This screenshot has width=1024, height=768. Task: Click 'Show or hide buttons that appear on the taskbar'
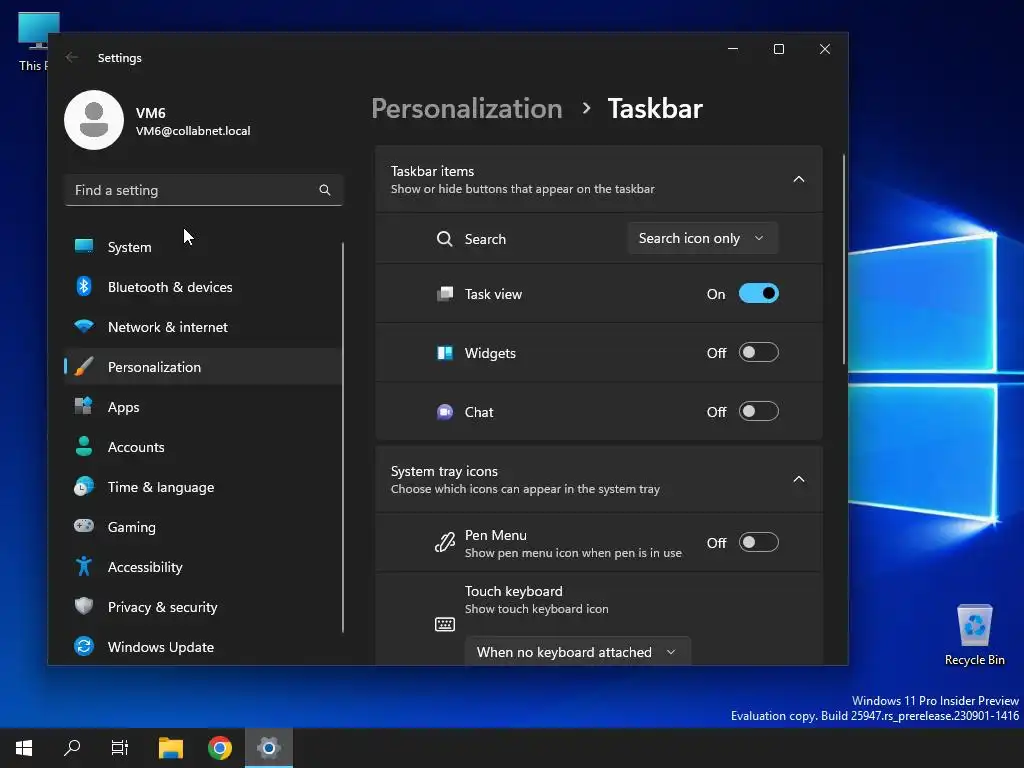522,189
